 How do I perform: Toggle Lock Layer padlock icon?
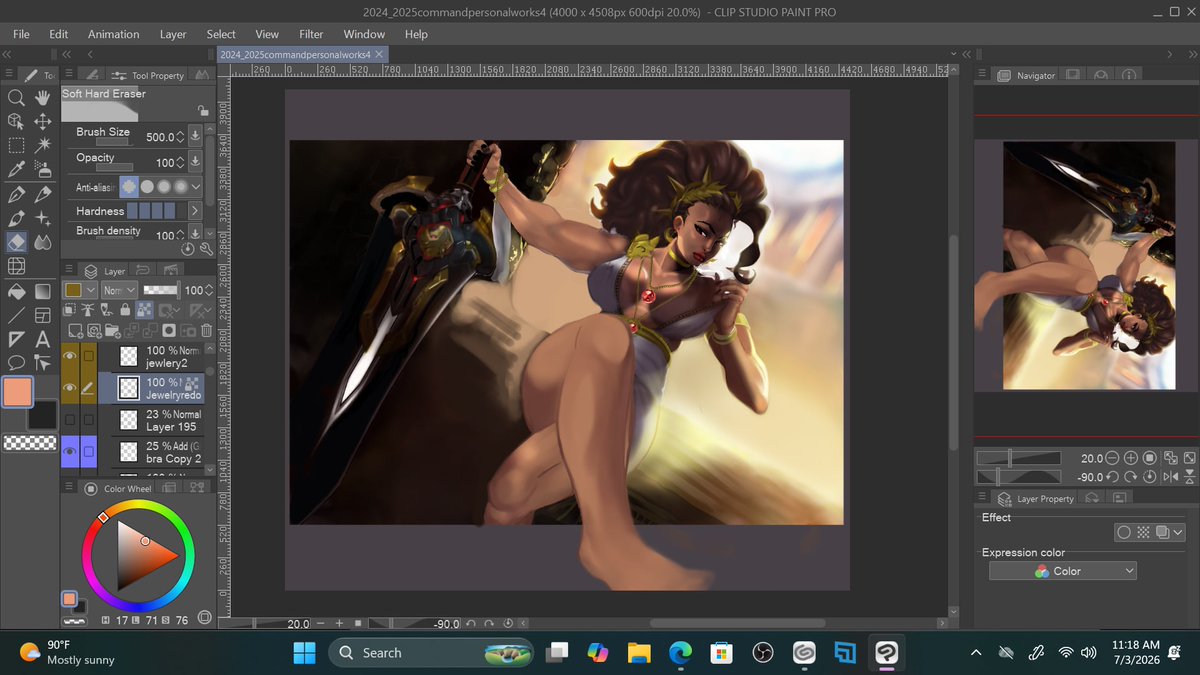coord(125,310)
